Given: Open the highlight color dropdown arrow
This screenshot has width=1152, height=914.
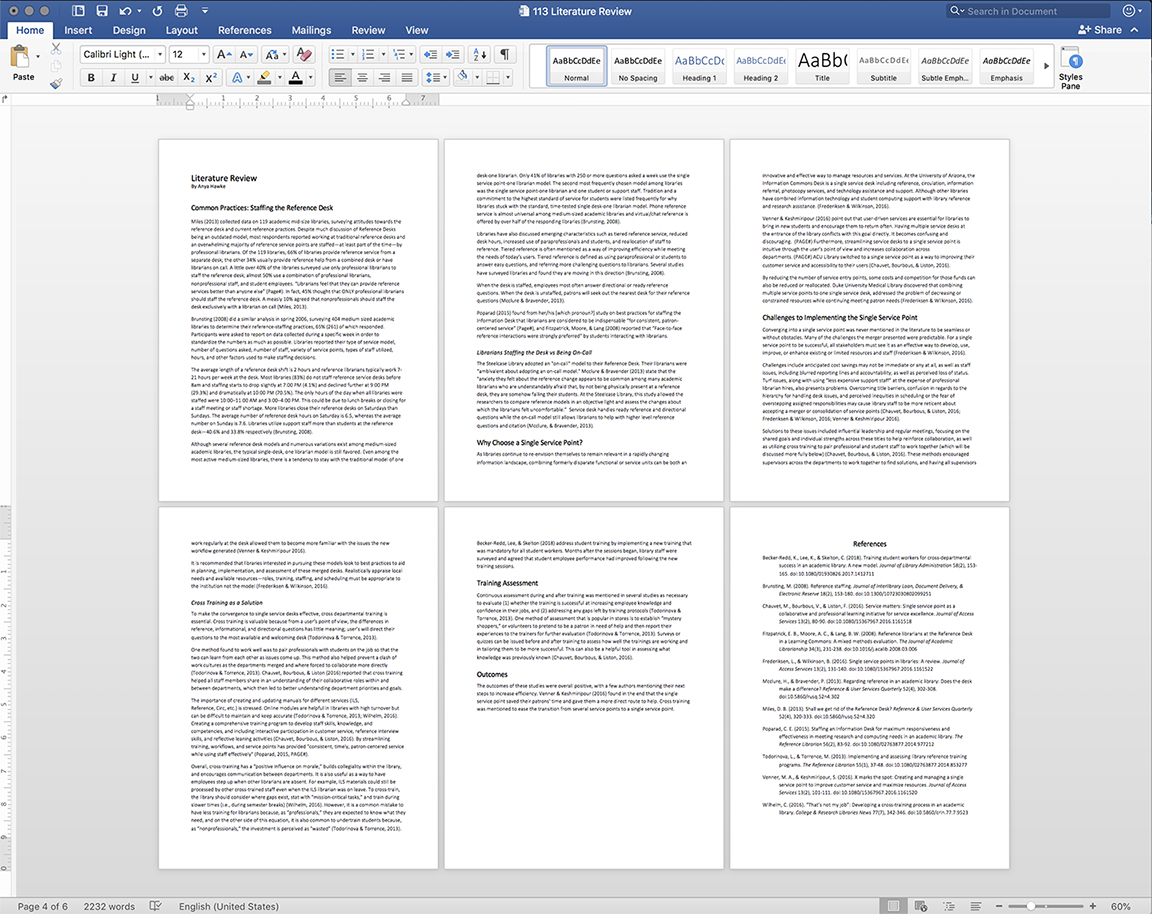Looking at the screenshot, I should 279,77.
